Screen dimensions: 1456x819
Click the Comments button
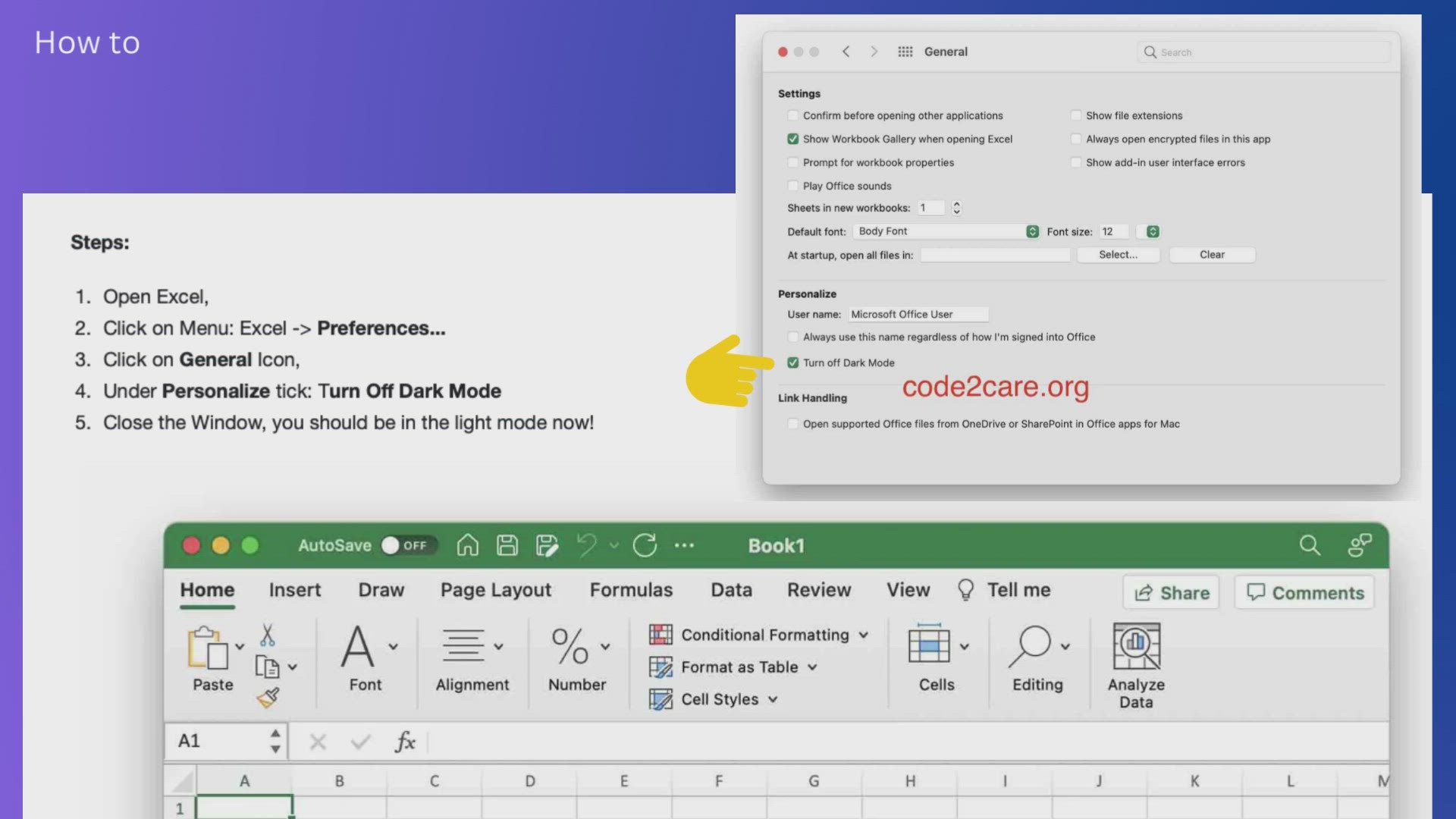[1305, 592]
